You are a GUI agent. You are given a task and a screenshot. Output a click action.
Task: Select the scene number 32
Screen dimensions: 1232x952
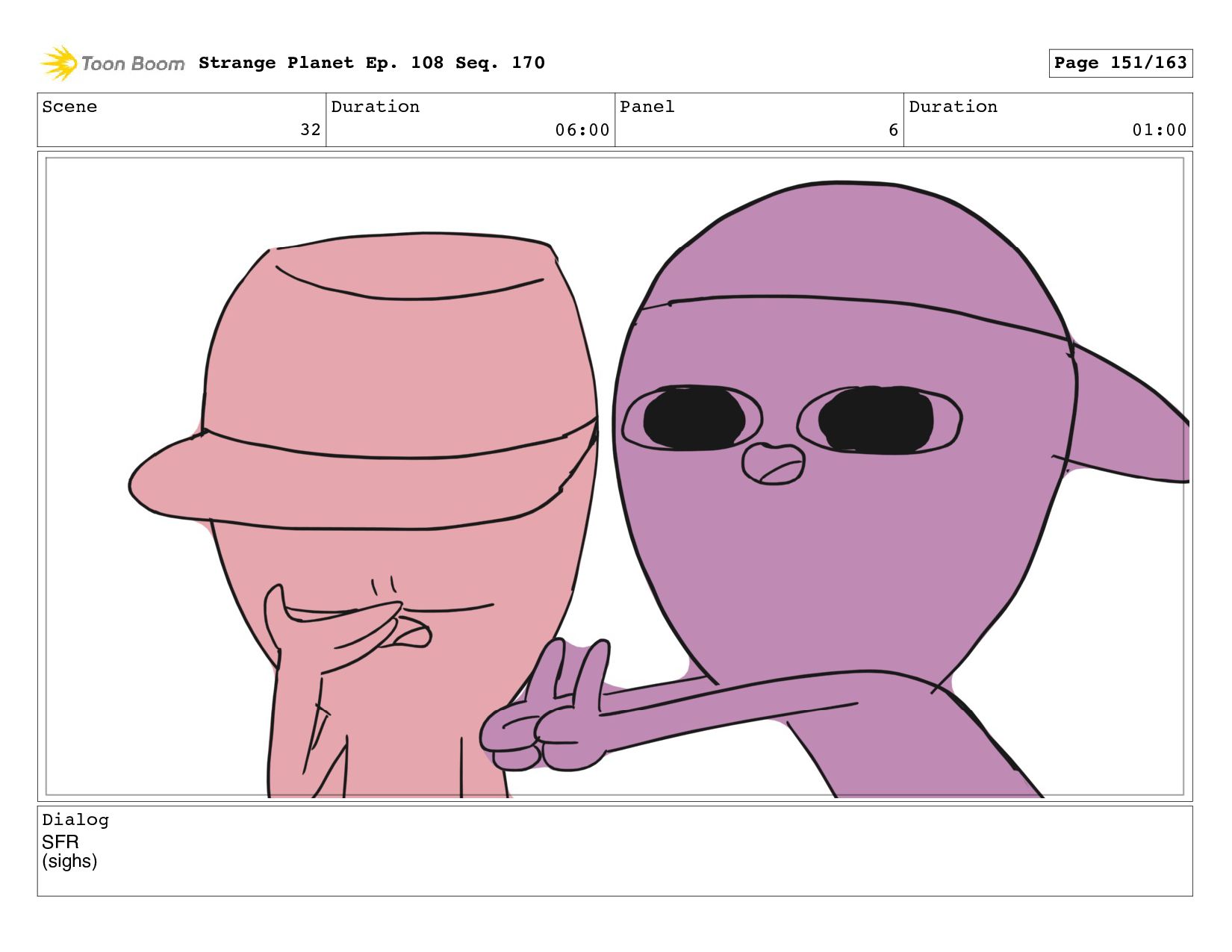pyautogui.click(x=311, y=130)
